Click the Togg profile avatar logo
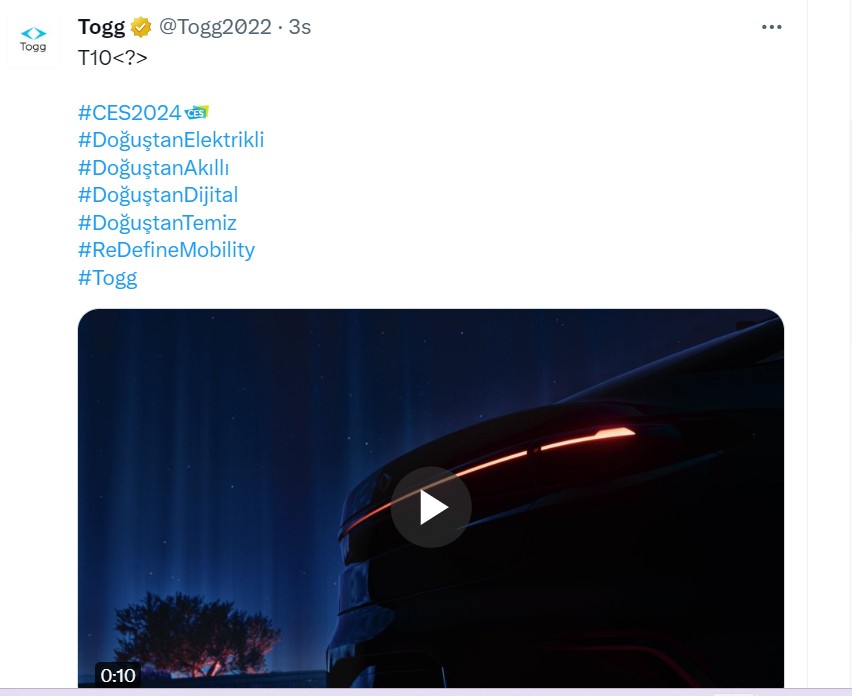Viewport: 852px width, 696px height. click(34, 39)
